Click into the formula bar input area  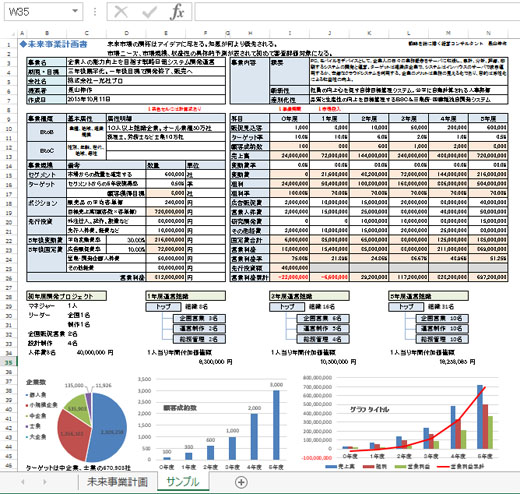tap(357, 12)
